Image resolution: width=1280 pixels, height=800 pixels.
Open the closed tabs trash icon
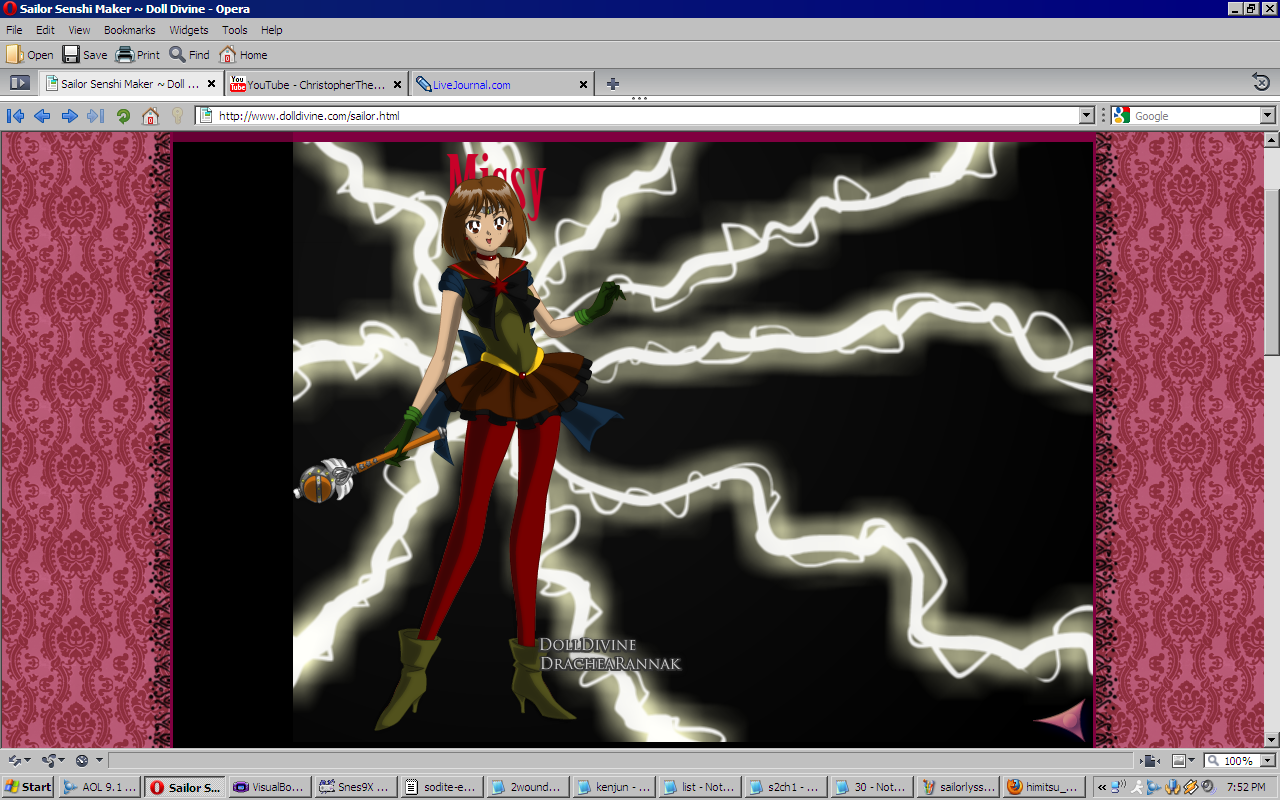[1261, 82]
